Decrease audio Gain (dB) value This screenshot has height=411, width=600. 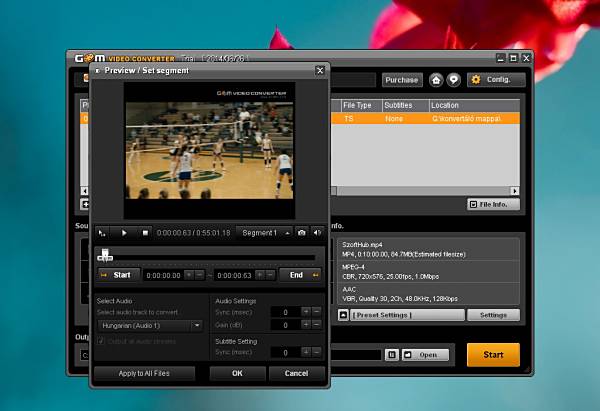click(316, 325)
